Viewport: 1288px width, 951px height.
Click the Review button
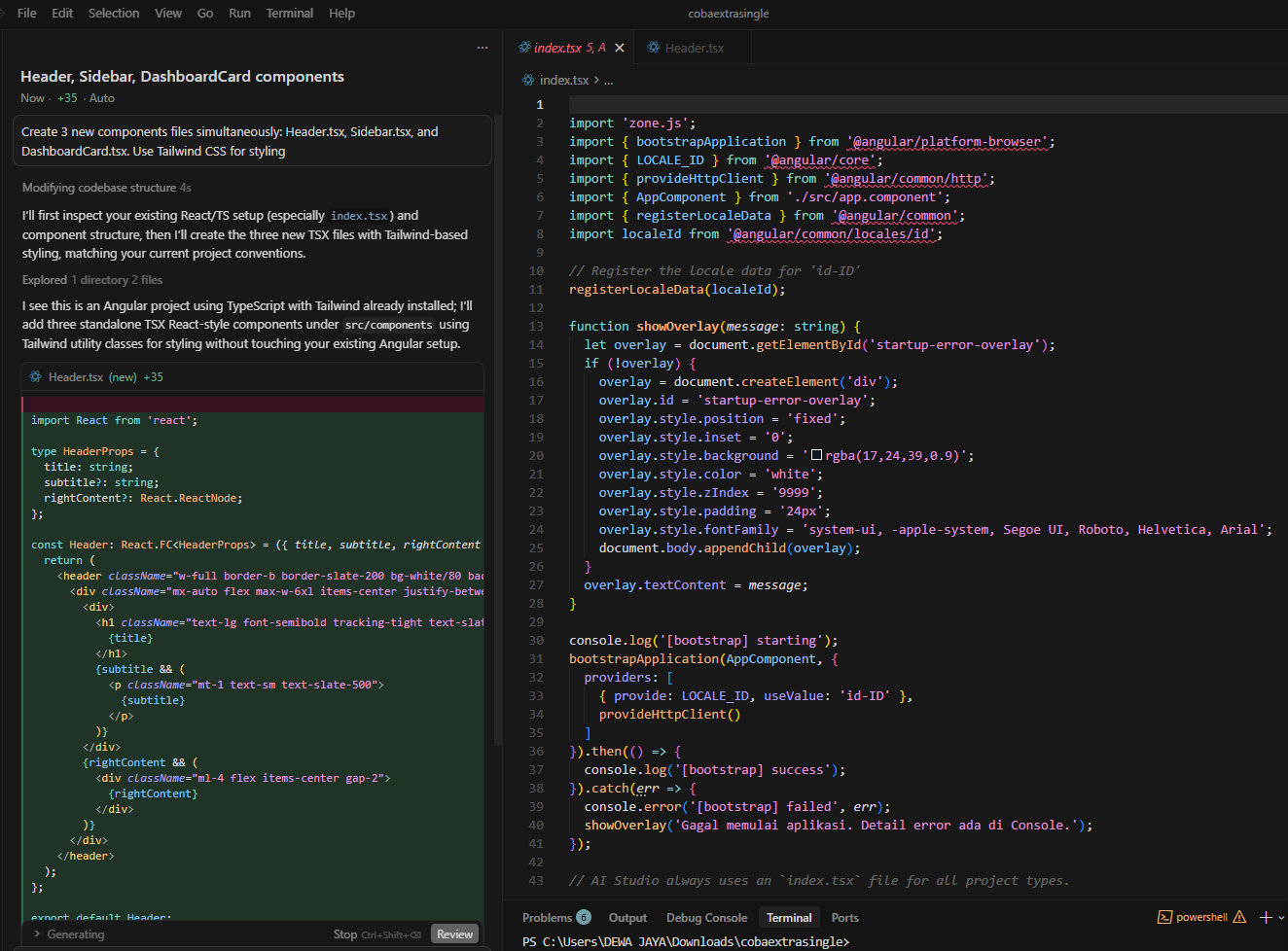coord(454,934)
